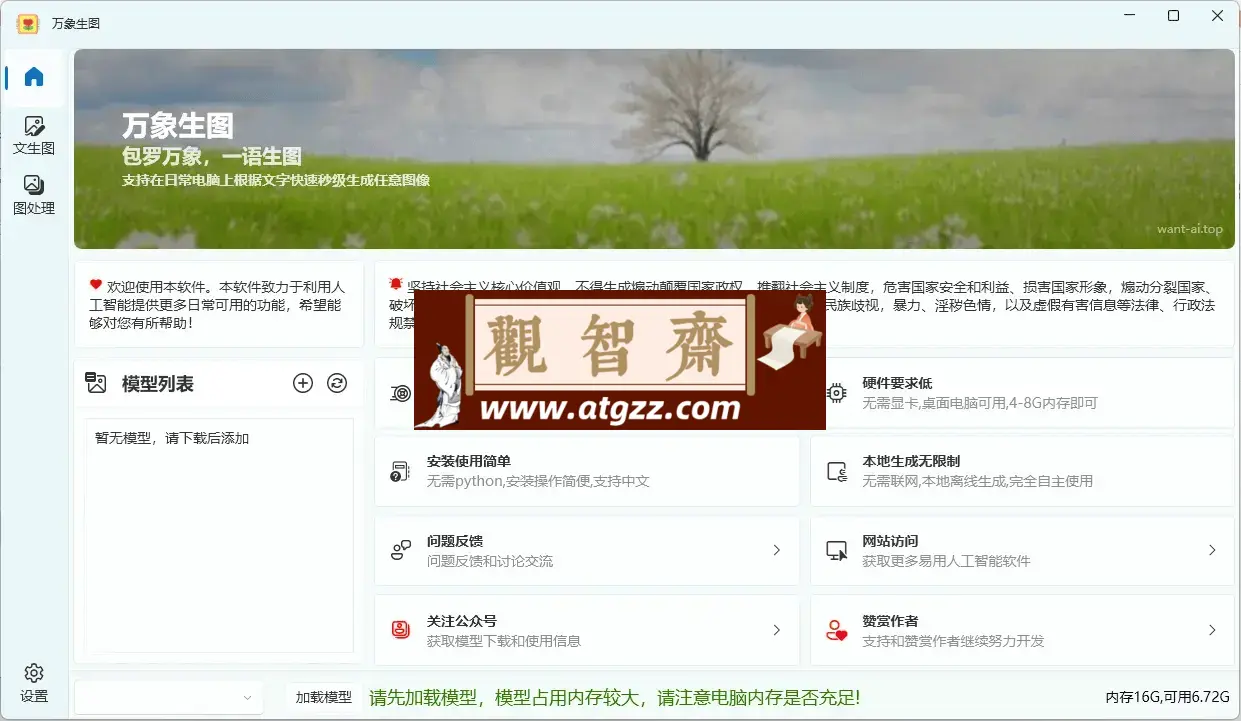Click the 模型列表 heading
Image resolution: width=1241 pixels, height=721 pixels.
click(x=158, y=384)
